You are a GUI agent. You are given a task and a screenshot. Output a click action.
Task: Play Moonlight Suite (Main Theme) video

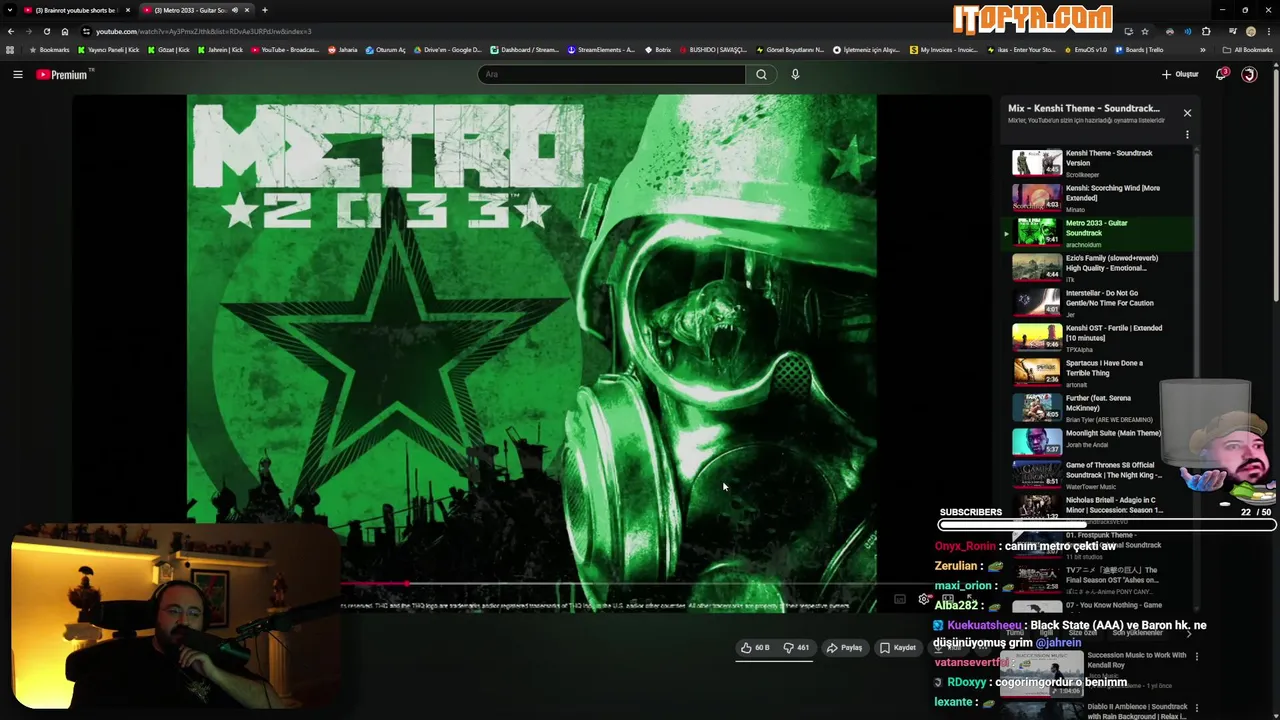pos(1098,440)
